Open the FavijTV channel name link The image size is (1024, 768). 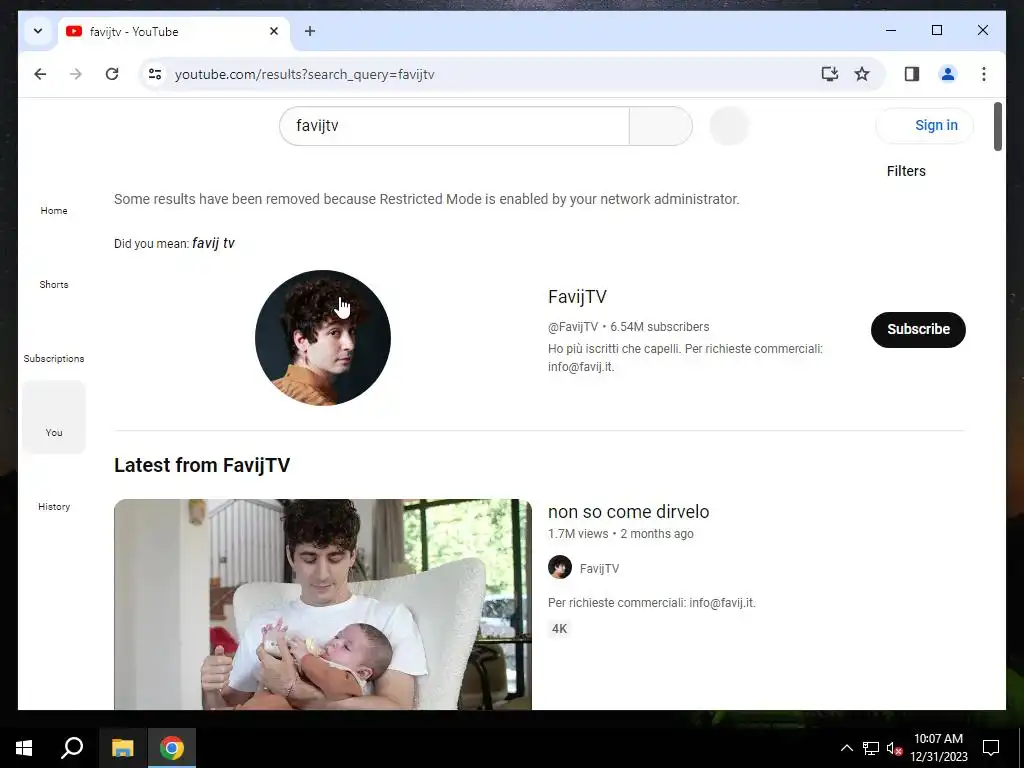[x=577, y=297]
